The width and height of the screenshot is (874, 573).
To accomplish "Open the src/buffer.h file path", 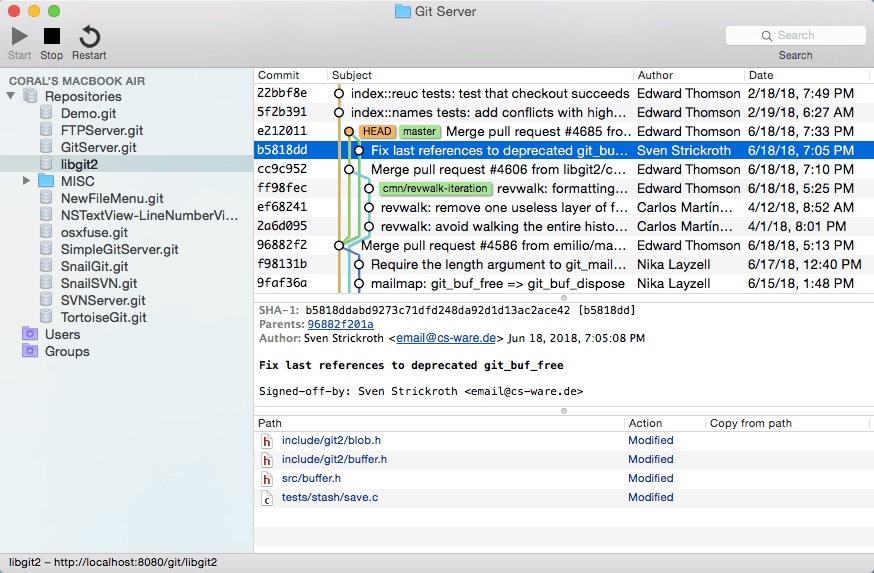I will [311, 478].
